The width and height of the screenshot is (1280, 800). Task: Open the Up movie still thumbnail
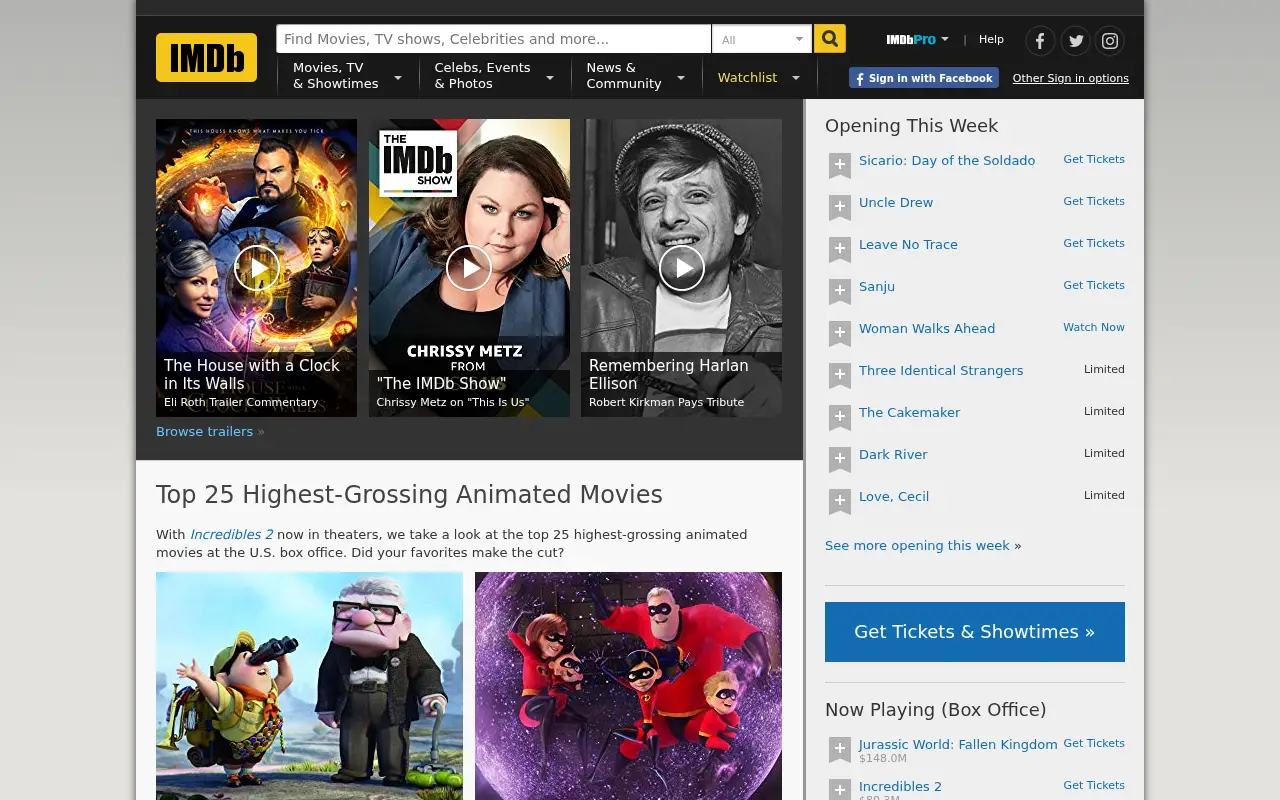click(309, 686)
